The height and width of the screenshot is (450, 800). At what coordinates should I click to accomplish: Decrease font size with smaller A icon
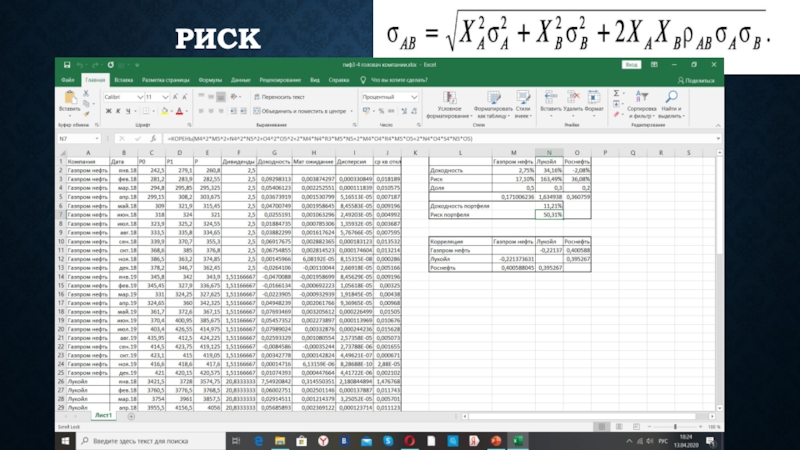coord(184,97)
